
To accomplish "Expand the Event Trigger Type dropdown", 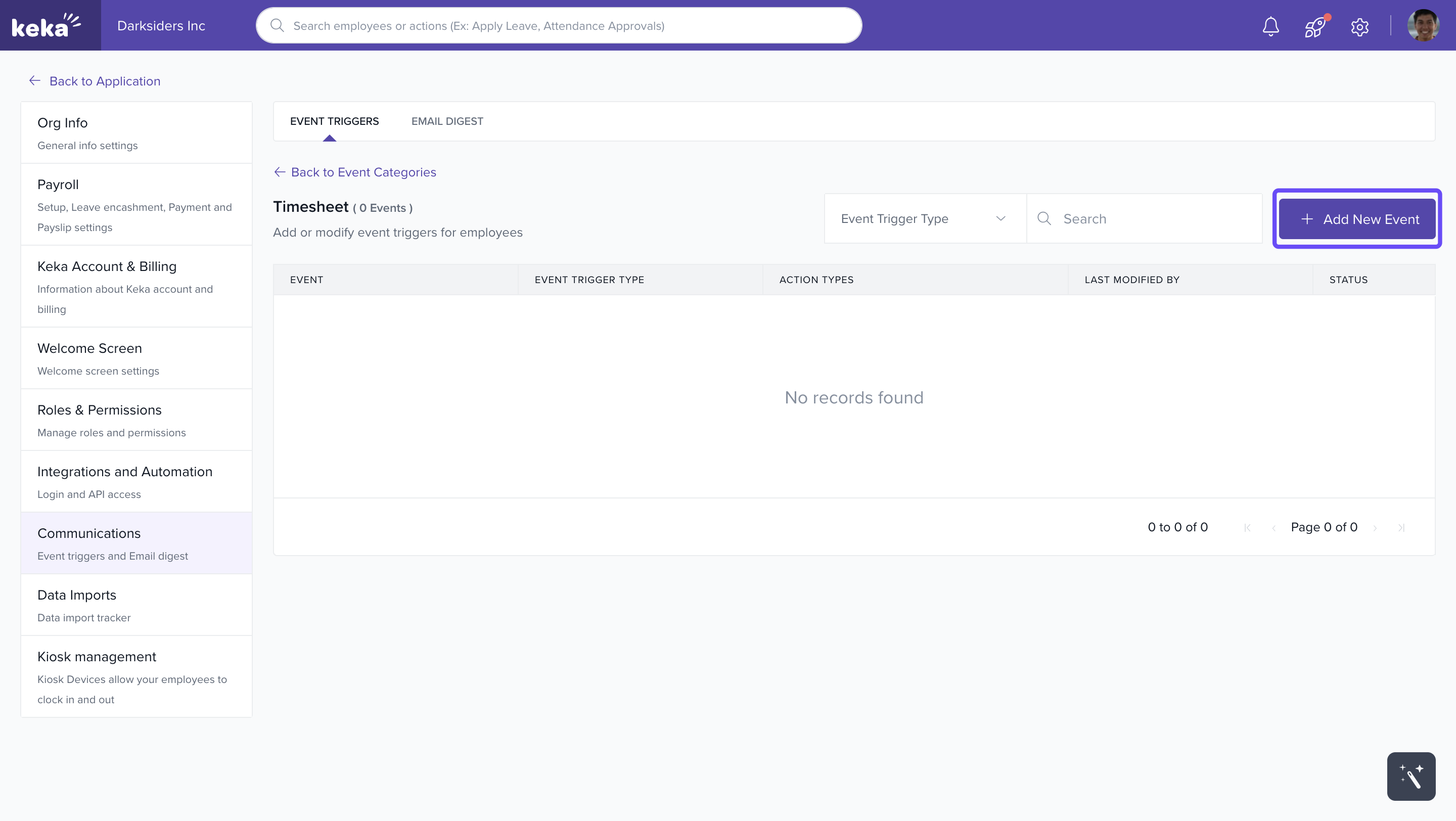I will [925, 219].
